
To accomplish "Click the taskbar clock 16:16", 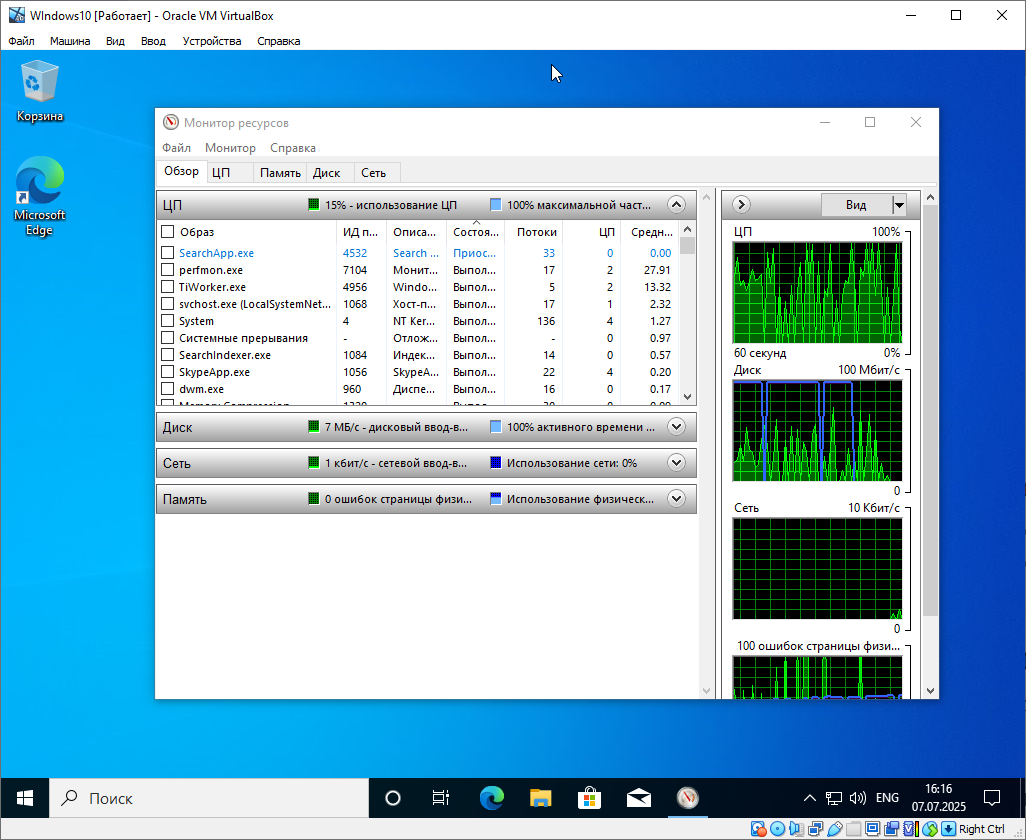I will (x=938, y=789).
